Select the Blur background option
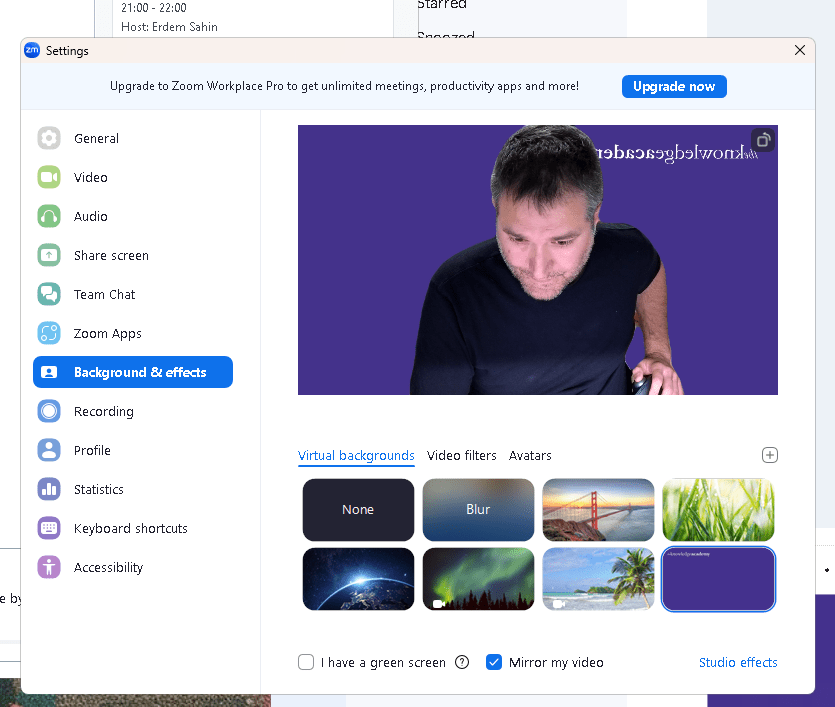 [478, 509]
